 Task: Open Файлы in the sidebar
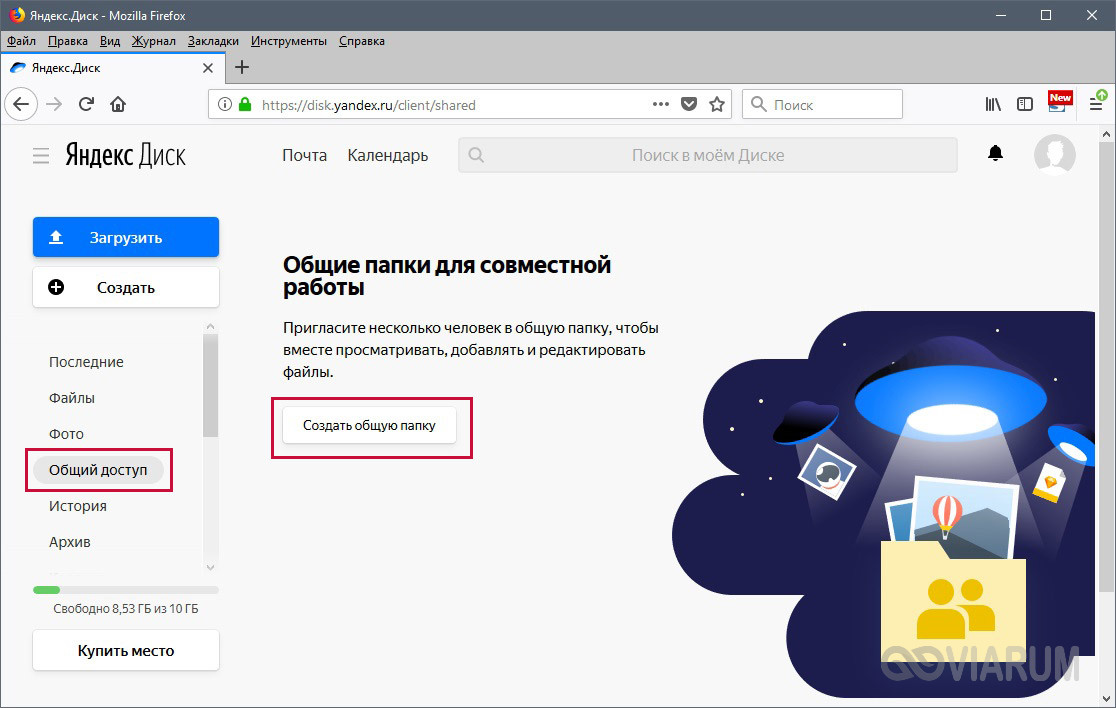pos(72,398)
